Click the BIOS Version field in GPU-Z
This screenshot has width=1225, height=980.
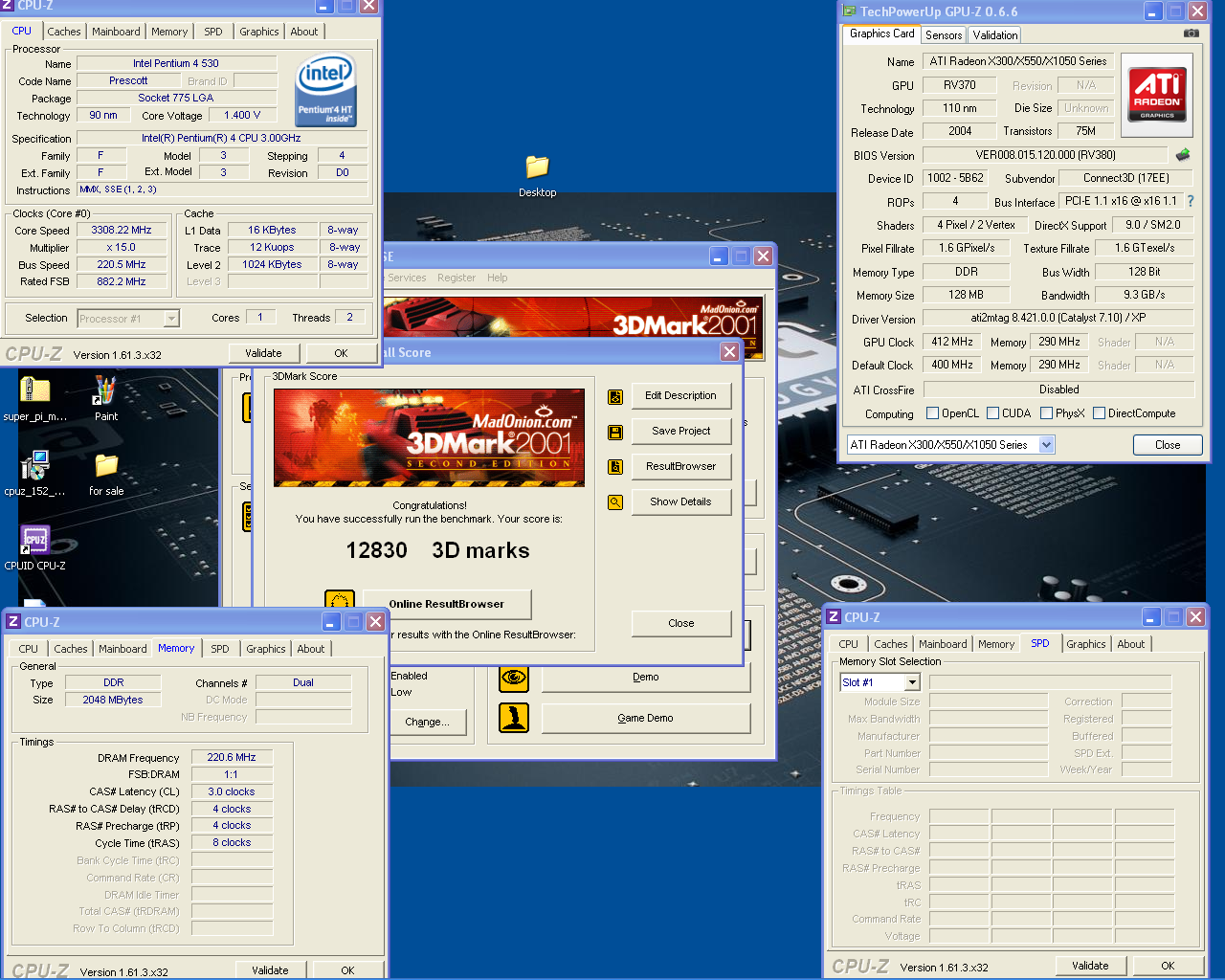pos(1045,155)
